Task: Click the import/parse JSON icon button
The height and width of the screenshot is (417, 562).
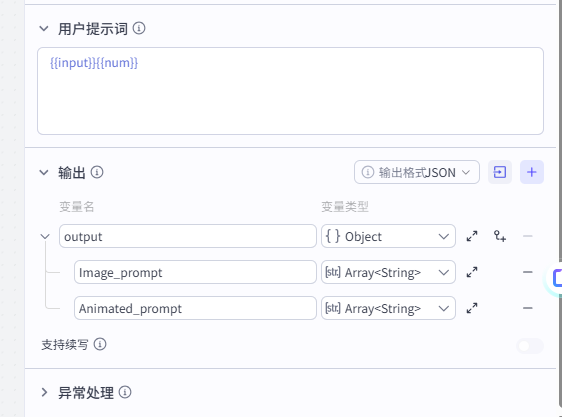Action: point(500,172)
